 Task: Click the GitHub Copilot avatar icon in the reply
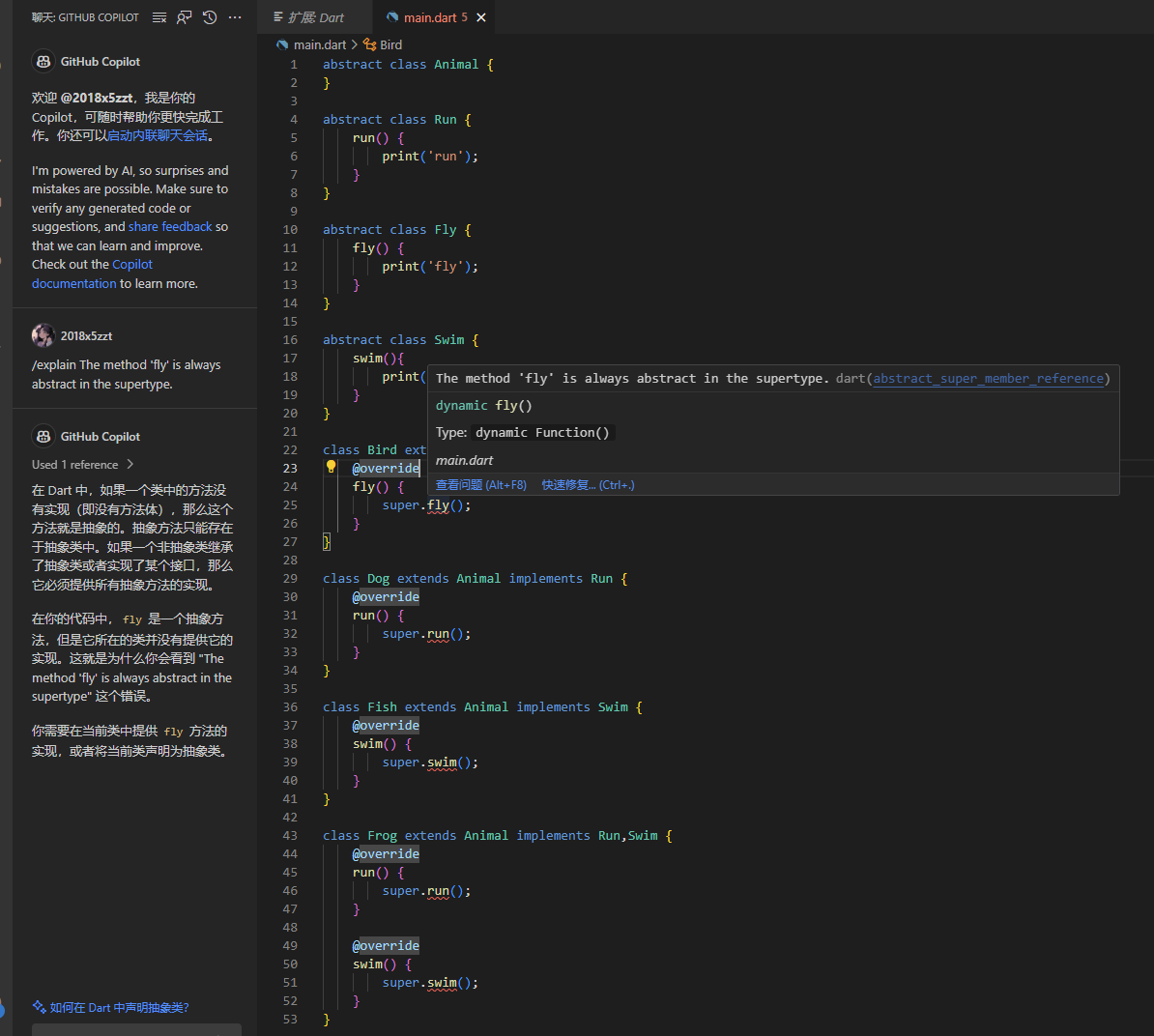[x=43, y=437]
